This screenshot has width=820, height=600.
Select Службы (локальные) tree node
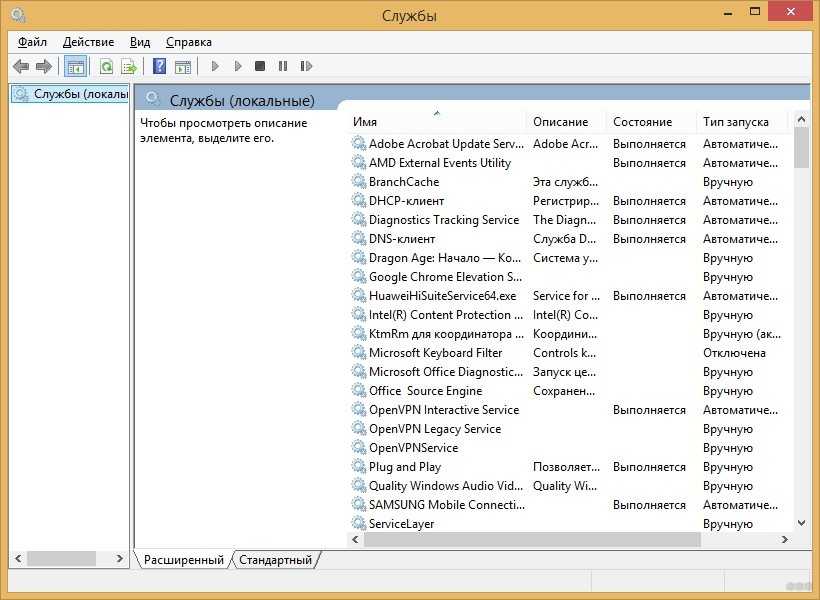tap(79, 94)
